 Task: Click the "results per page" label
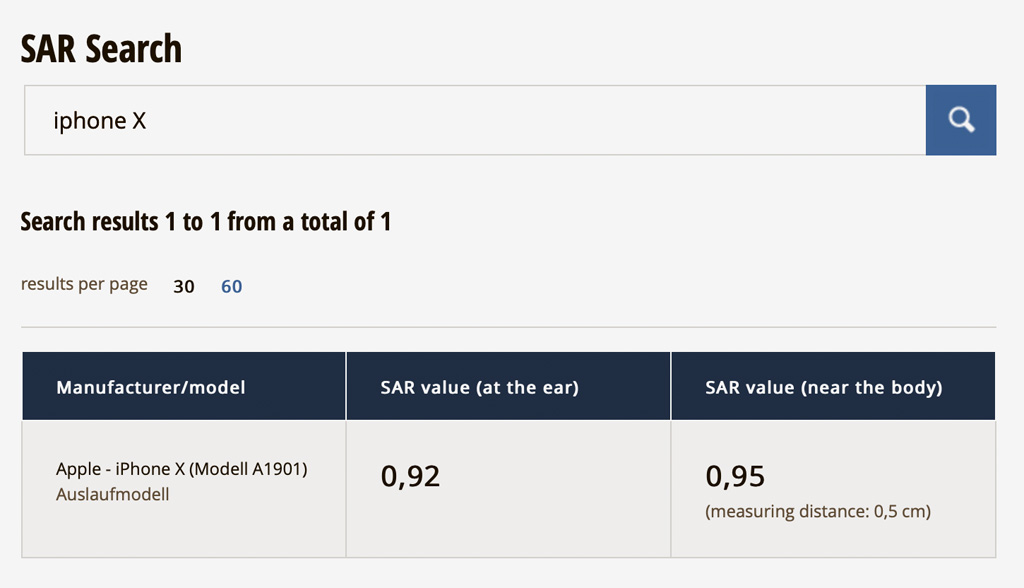tap(84, 284)
